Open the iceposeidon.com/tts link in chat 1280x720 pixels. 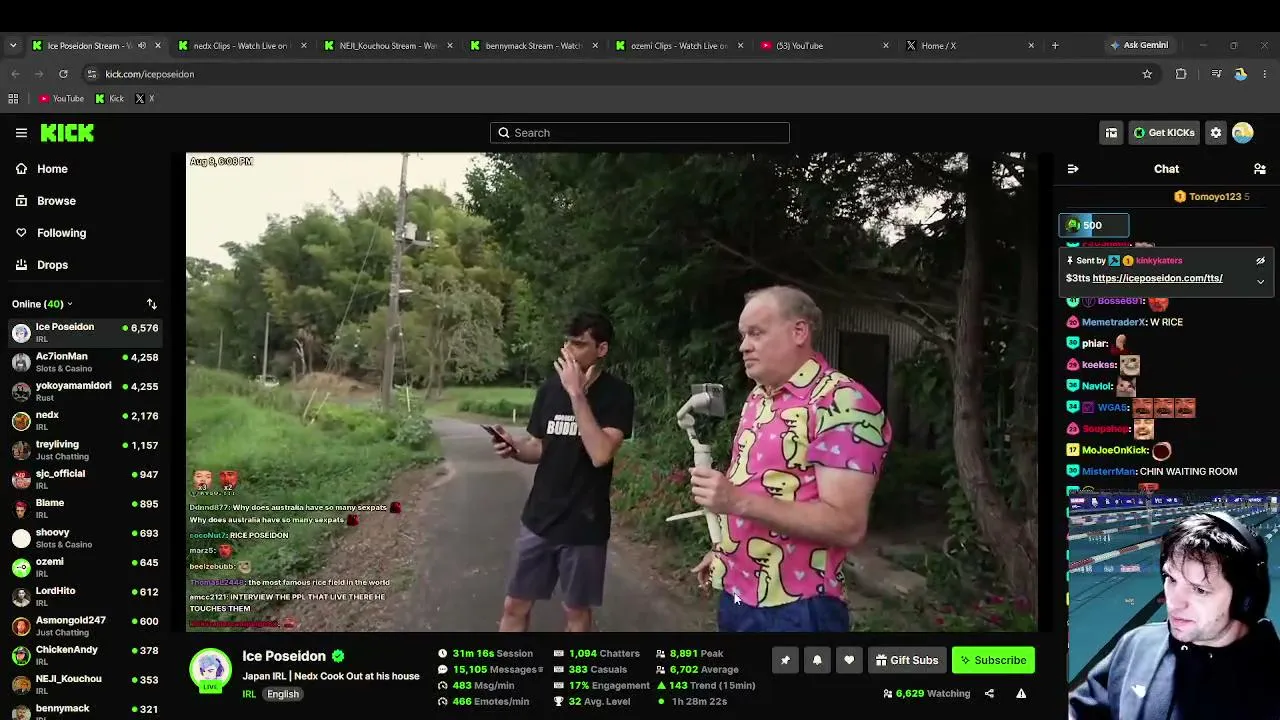1157,278
